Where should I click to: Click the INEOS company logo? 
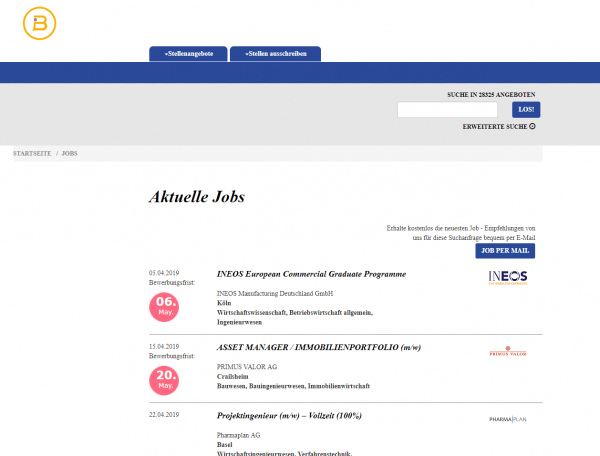point(508,277)
